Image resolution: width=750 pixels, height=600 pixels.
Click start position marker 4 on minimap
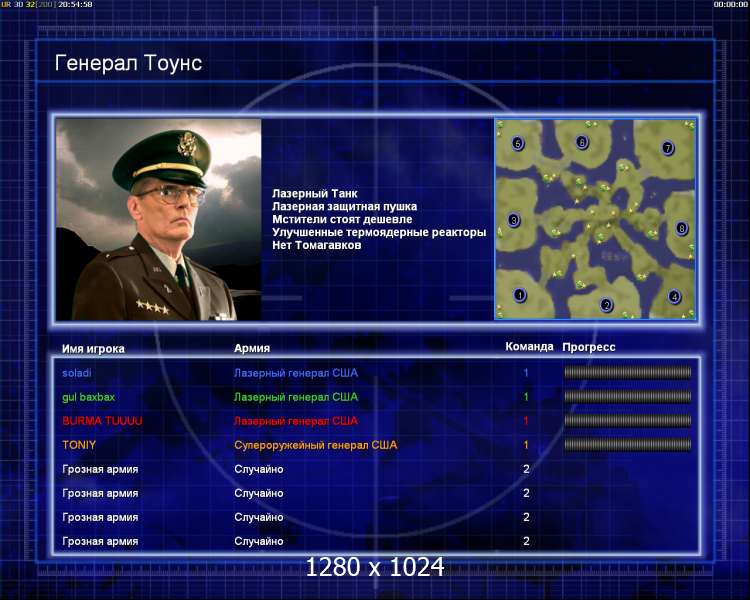pyautogui.click(x=674, y=297)
